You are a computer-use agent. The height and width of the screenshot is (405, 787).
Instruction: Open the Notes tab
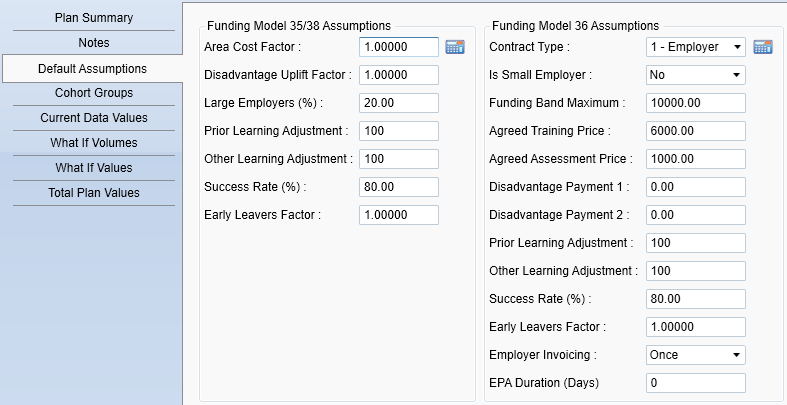click(94, 43)
